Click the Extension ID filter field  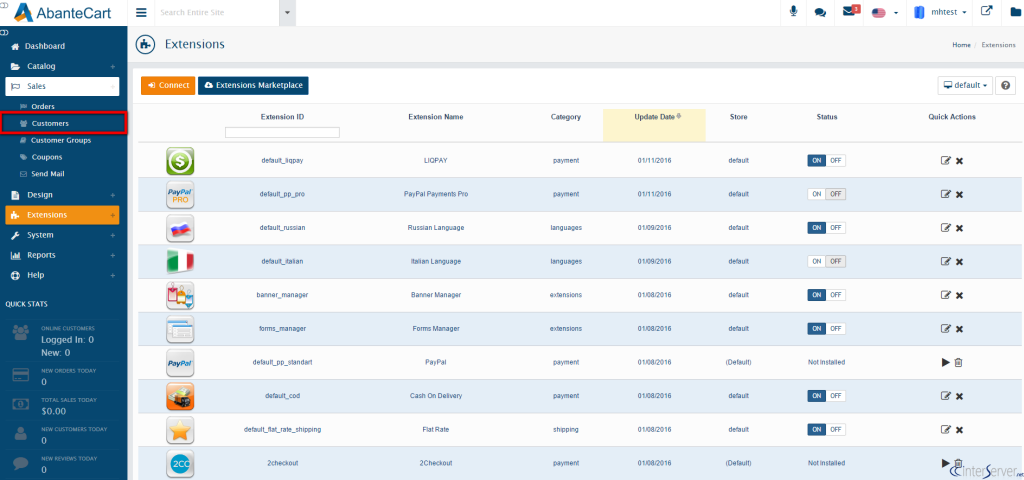[282, 133]
